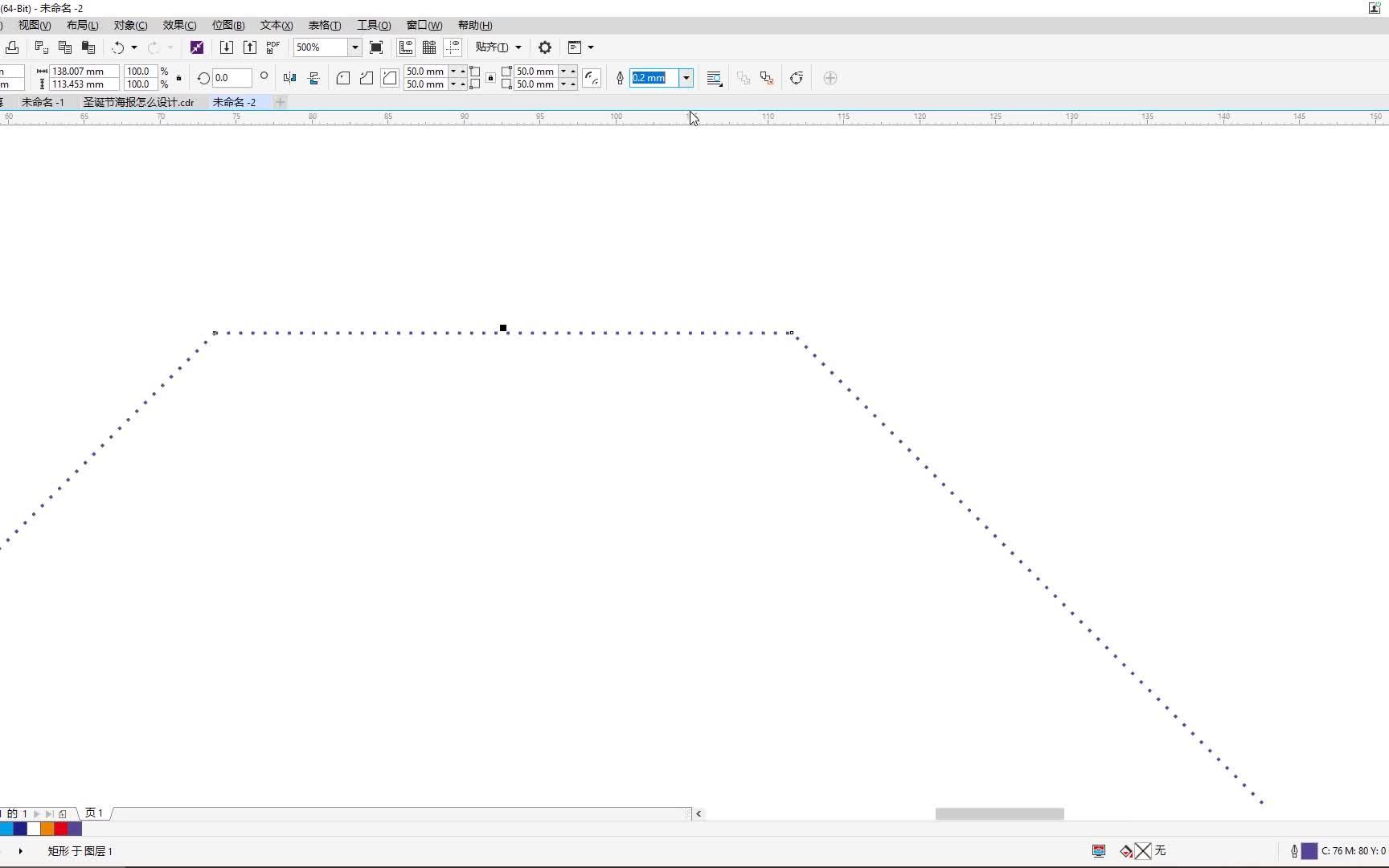
Task: Open the 帮助(H) menu
Action: coord(475,26)
